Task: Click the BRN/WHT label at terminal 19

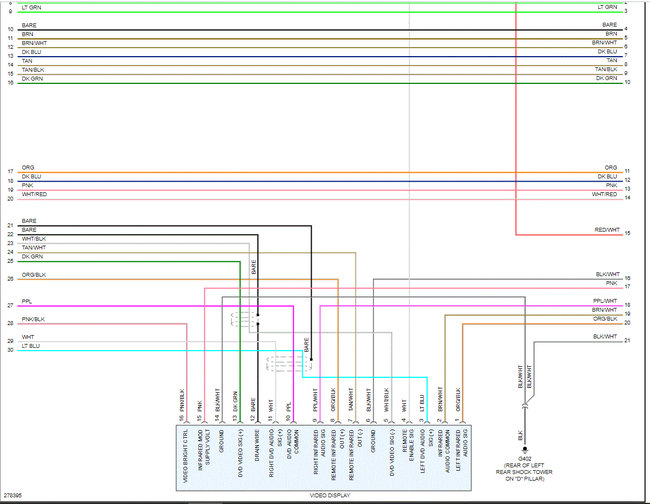Action: [x=604, y=310]
